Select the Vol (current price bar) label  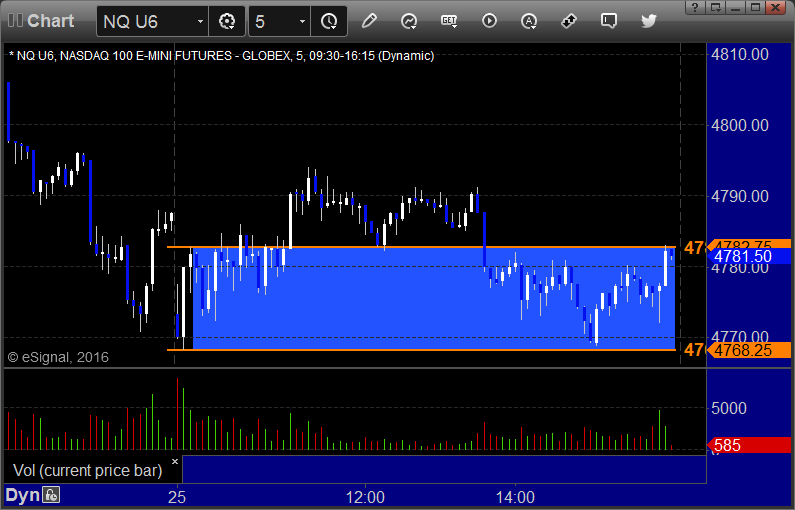point(88,470)
